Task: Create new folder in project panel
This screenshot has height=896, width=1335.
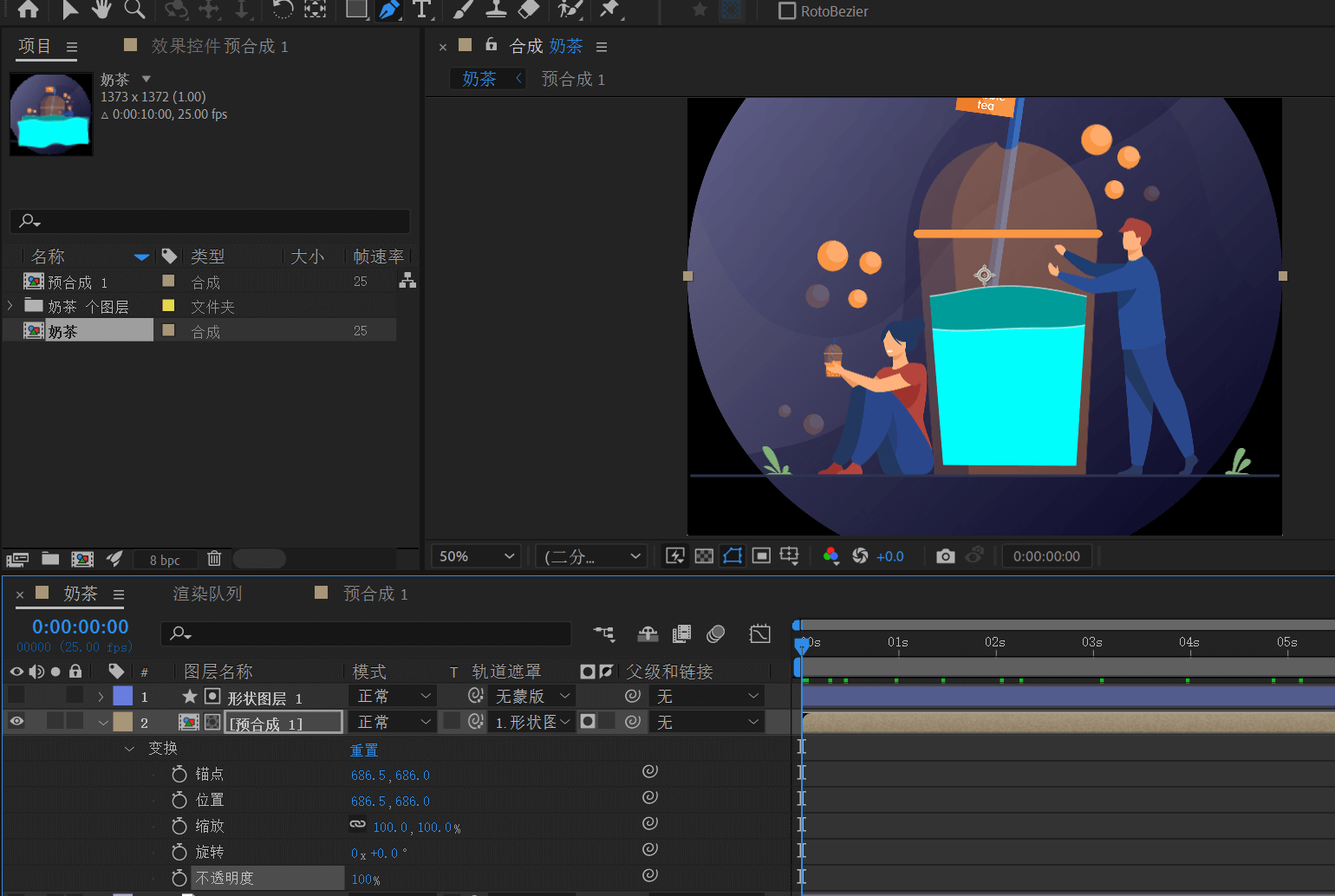Action: point(50,559)
